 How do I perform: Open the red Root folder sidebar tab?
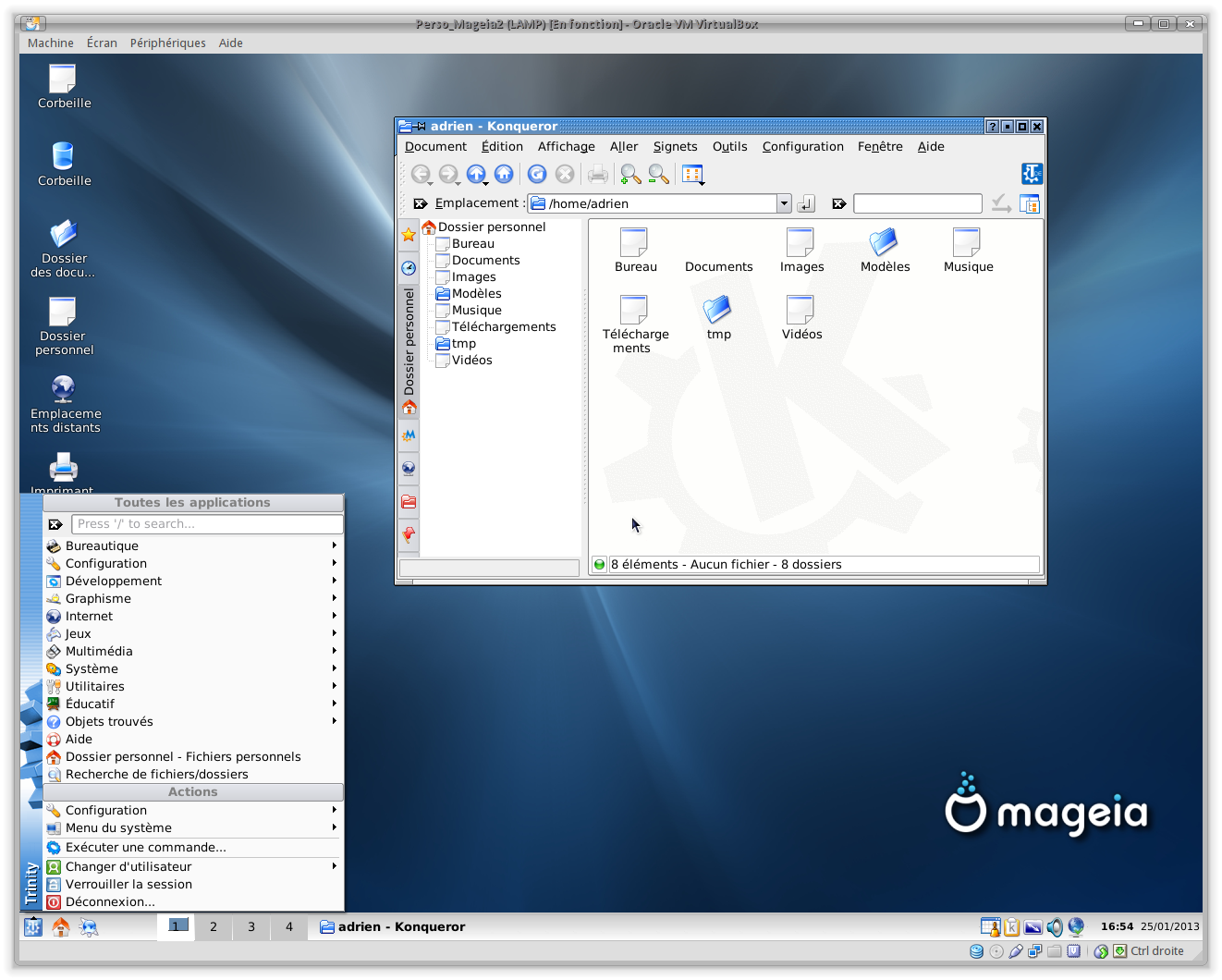point(409,502)
